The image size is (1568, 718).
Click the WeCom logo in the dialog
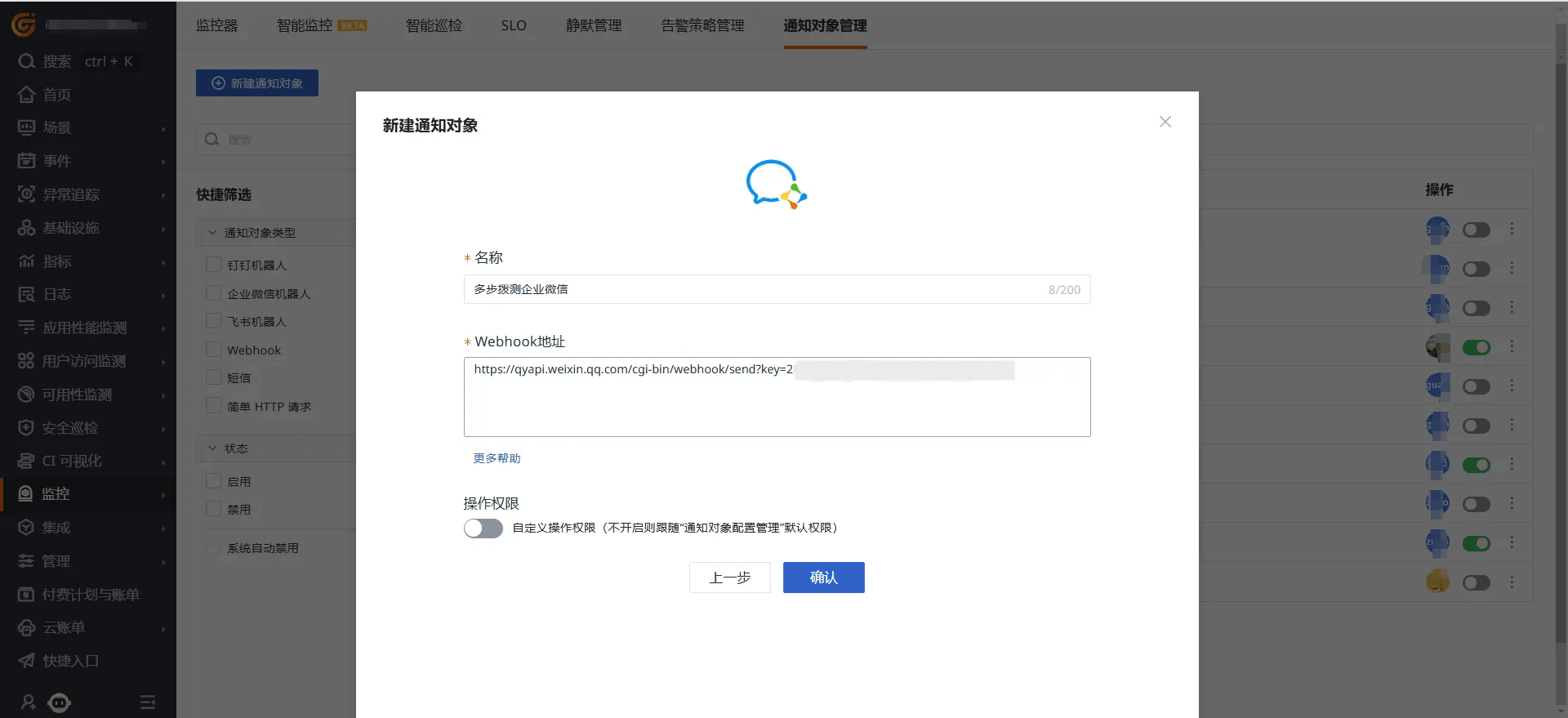pos(776,185)
